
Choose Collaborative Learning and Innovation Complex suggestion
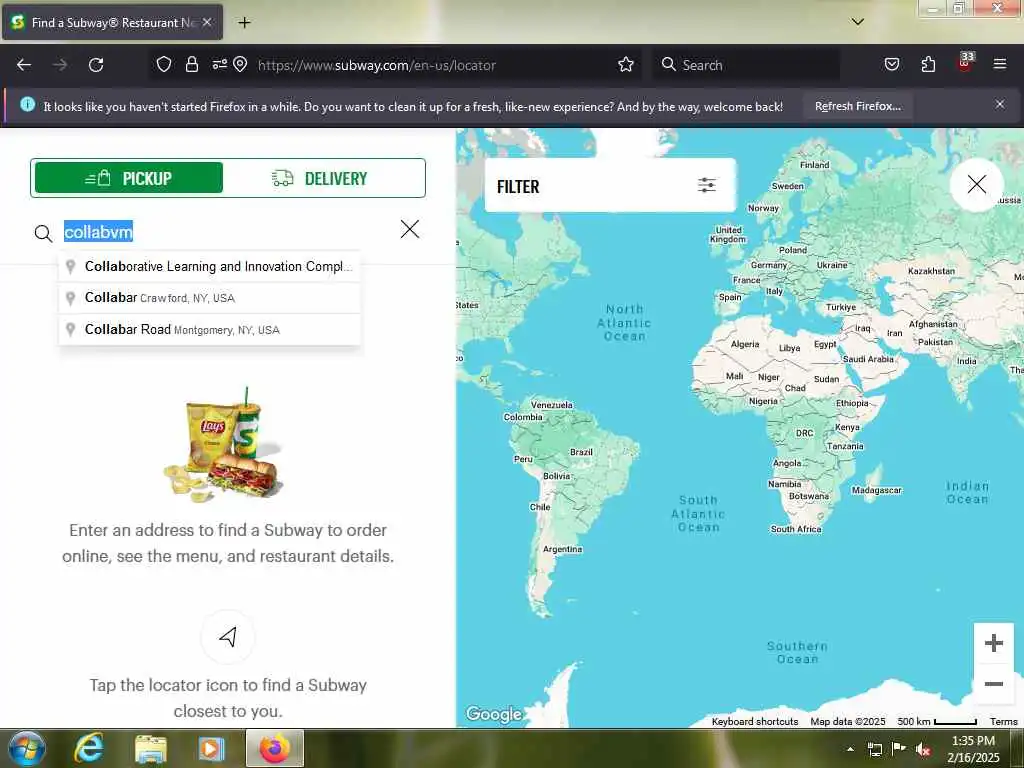point(210,266)
